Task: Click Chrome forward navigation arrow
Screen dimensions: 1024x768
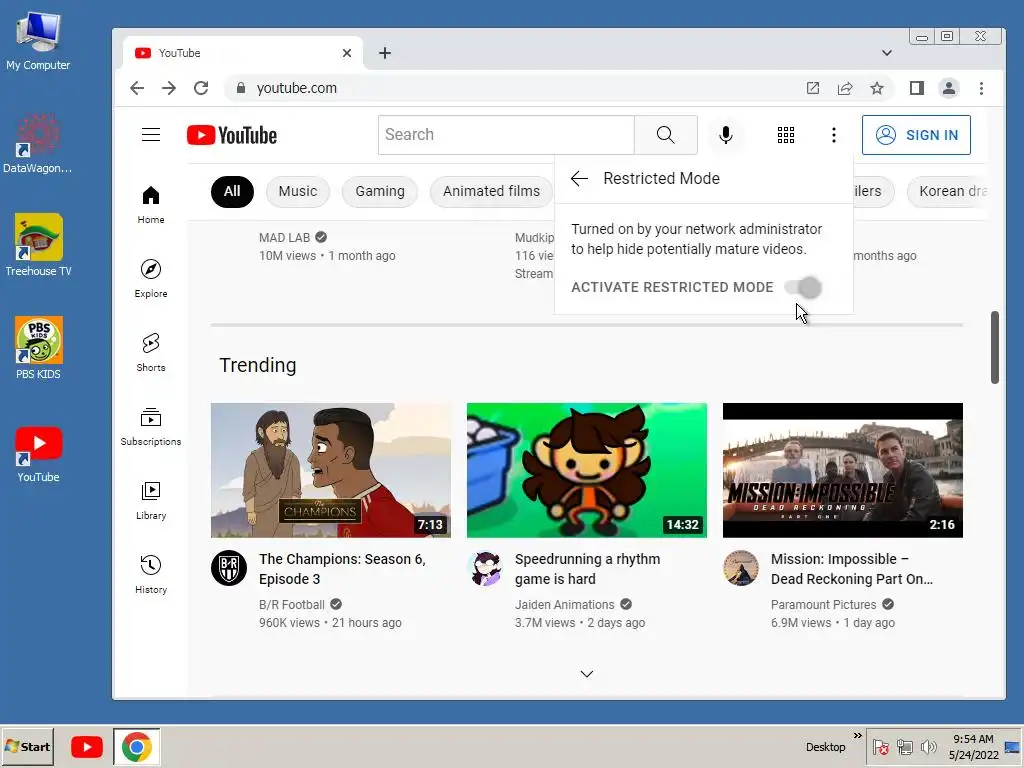Action: pyautogui.click(x=169, y=88)
